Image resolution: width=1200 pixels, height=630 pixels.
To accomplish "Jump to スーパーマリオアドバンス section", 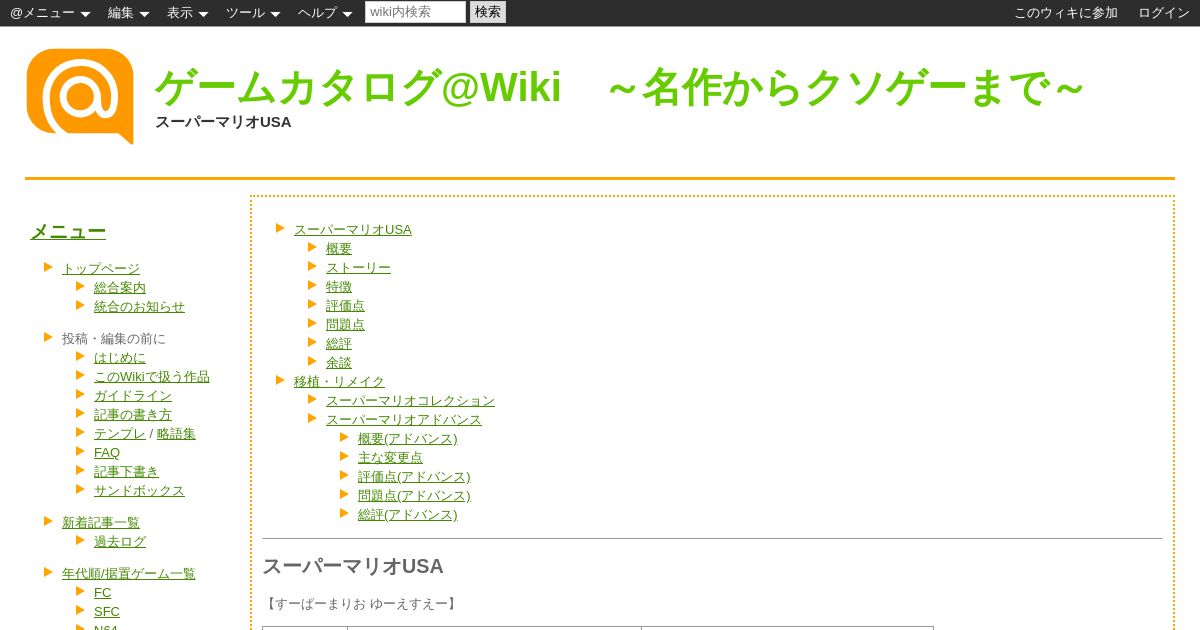I will coord(404,419).
